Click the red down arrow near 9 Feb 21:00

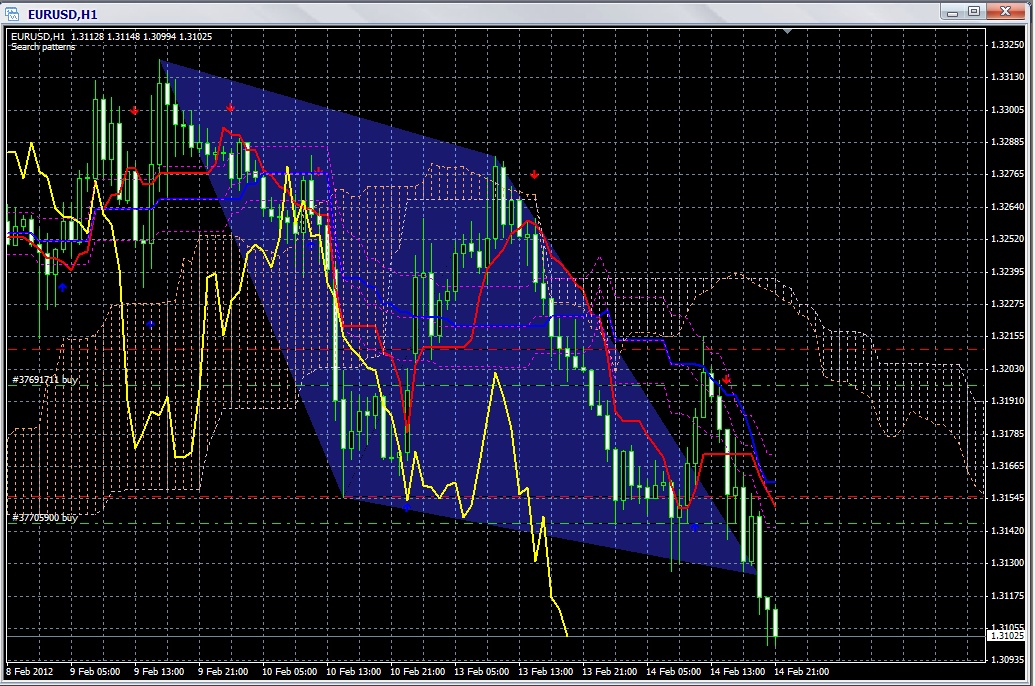231,107
